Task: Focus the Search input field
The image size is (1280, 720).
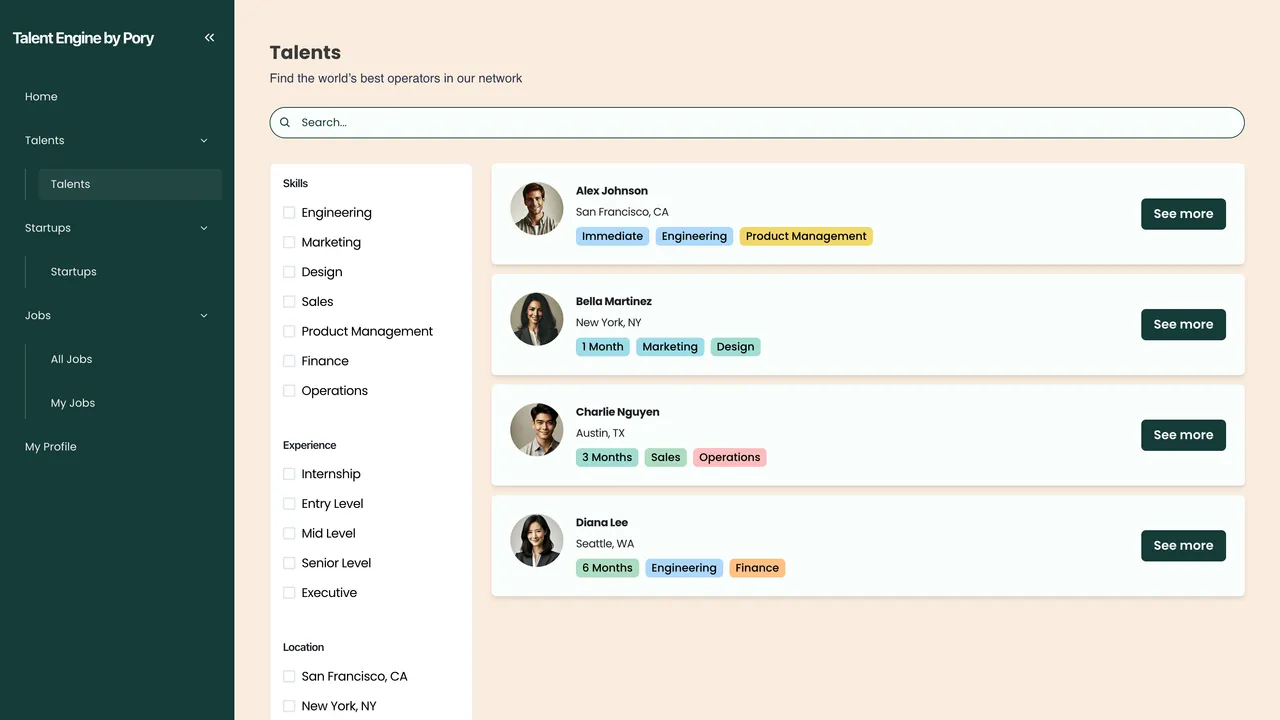Action: pos(757,122)
